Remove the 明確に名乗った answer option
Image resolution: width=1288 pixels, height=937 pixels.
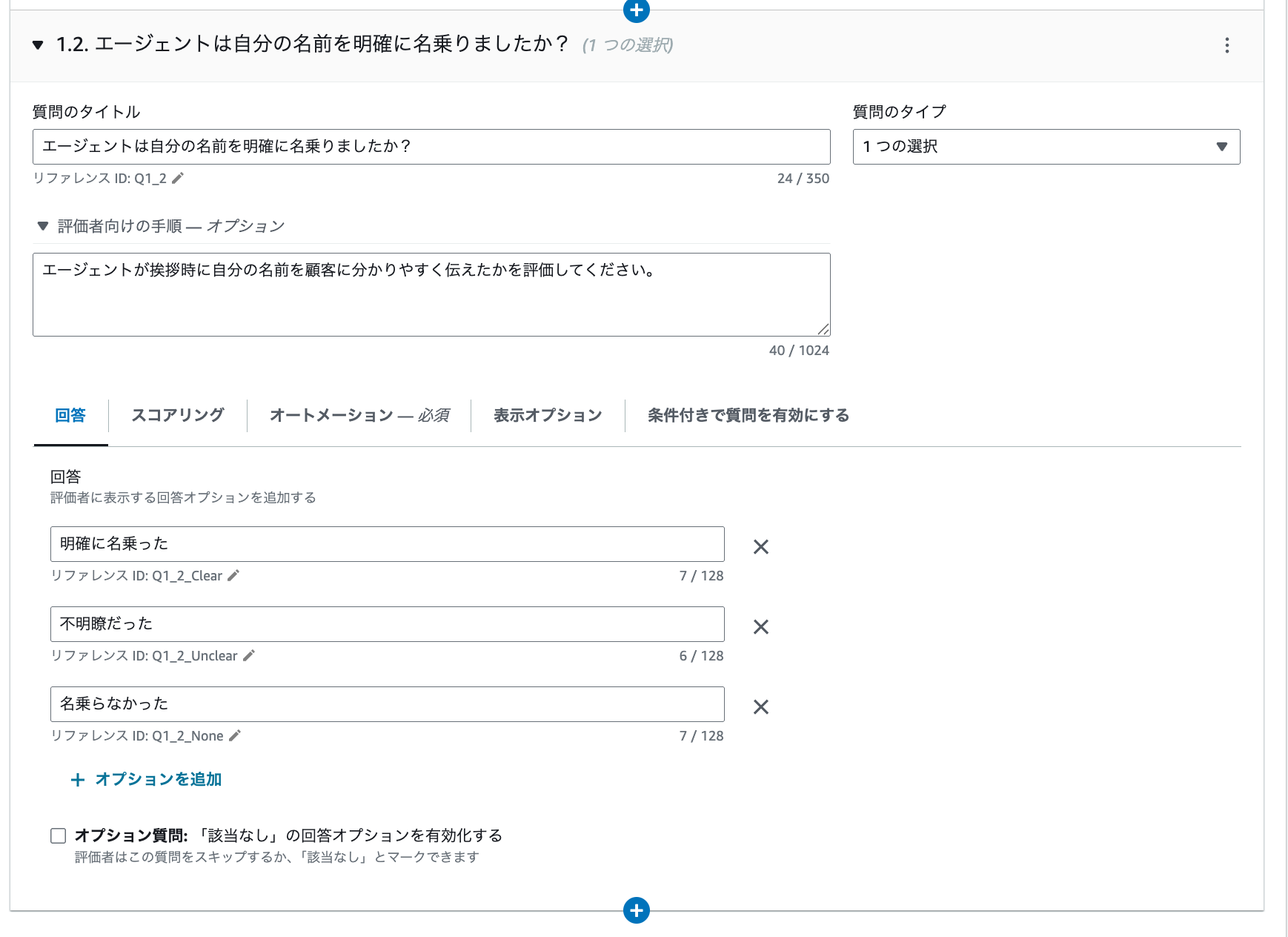click(x=761, y=547)
